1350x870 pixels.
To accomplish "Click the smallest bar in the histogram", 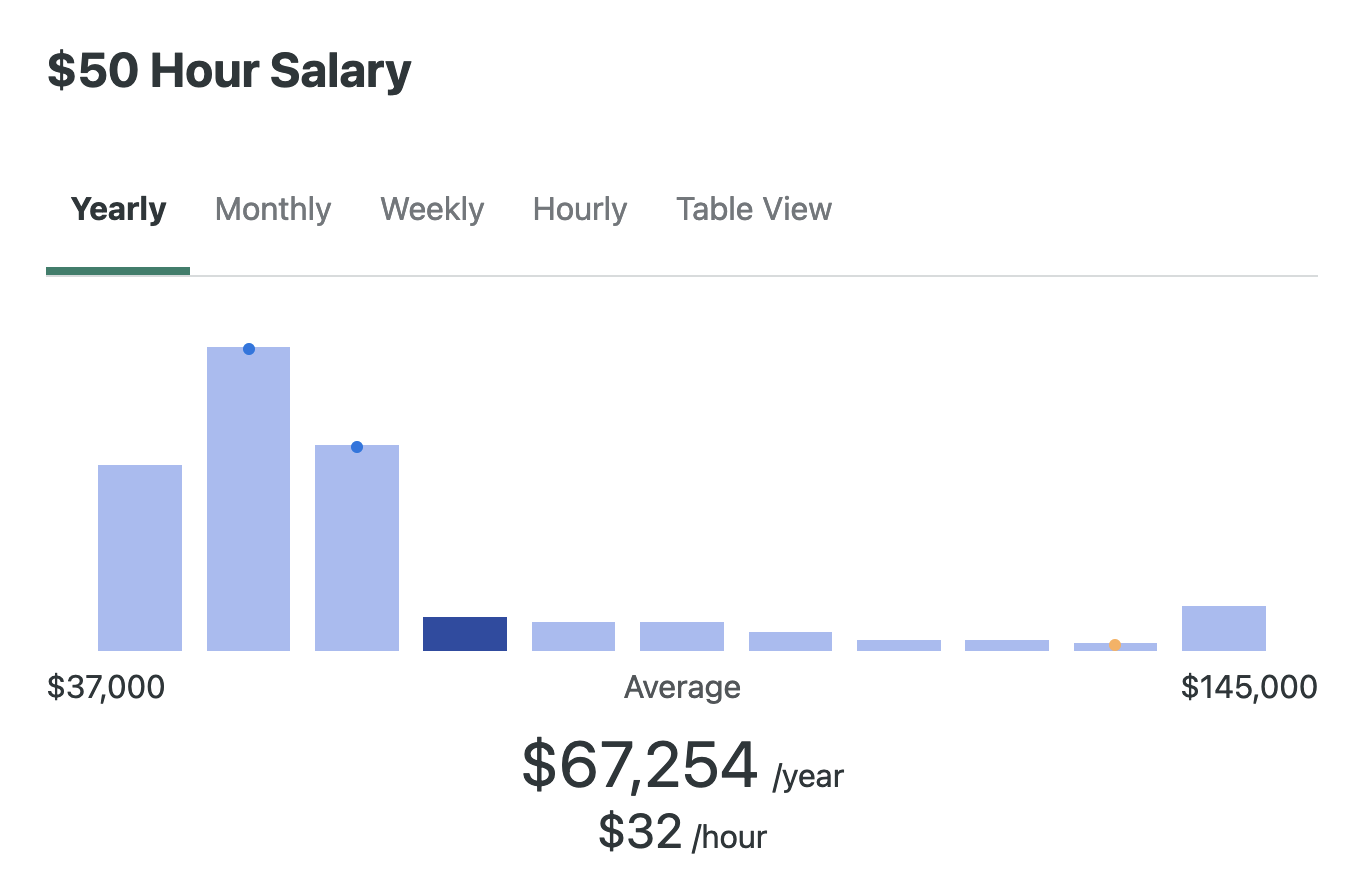I will tap(1114, 648).
